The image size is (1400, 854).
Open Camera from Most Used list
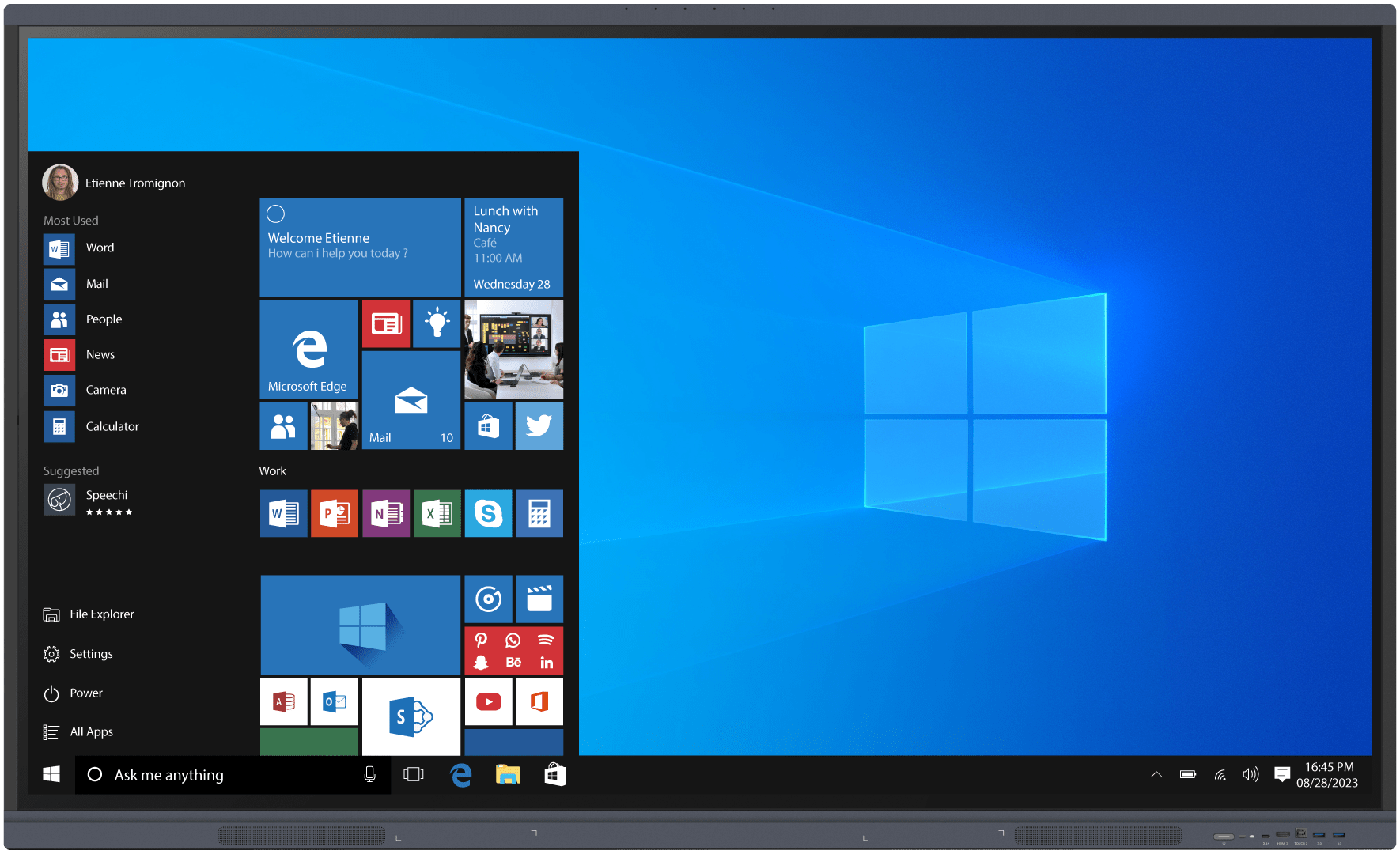(85, 391)
